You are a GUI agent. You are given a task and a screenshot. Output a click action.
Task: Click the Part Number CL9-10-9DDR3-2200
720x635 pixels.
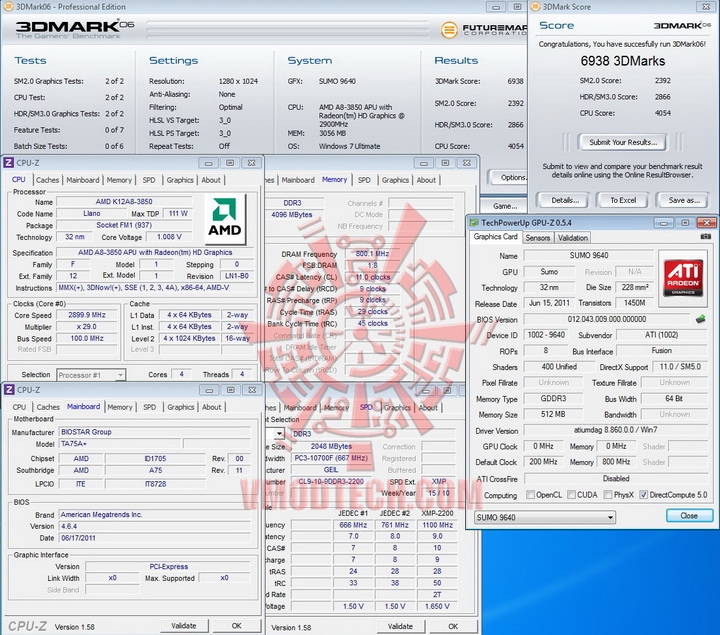[x=331, y=482]
